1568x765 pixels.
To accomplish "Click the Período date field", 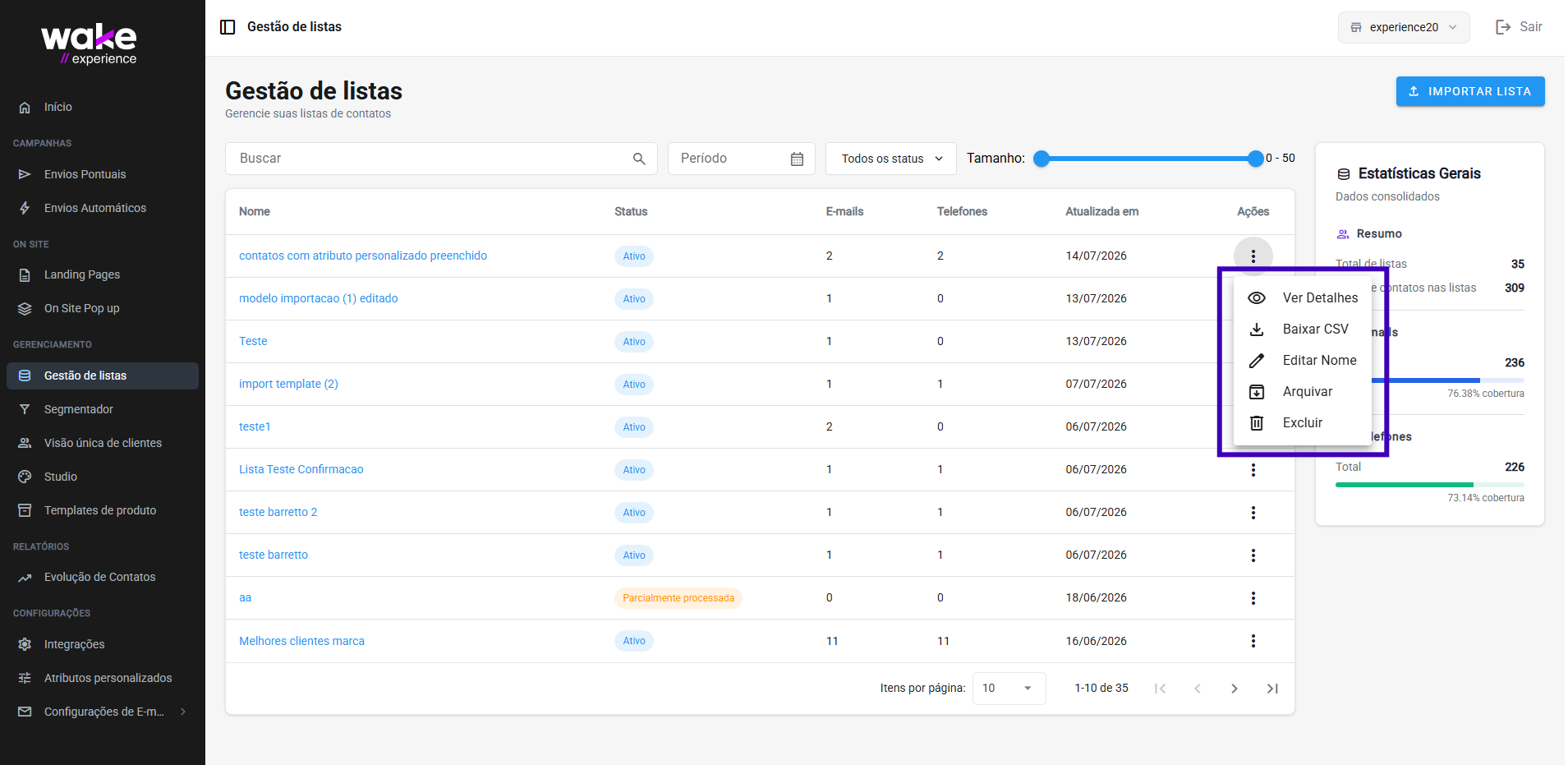I will [x=741, y=159].
